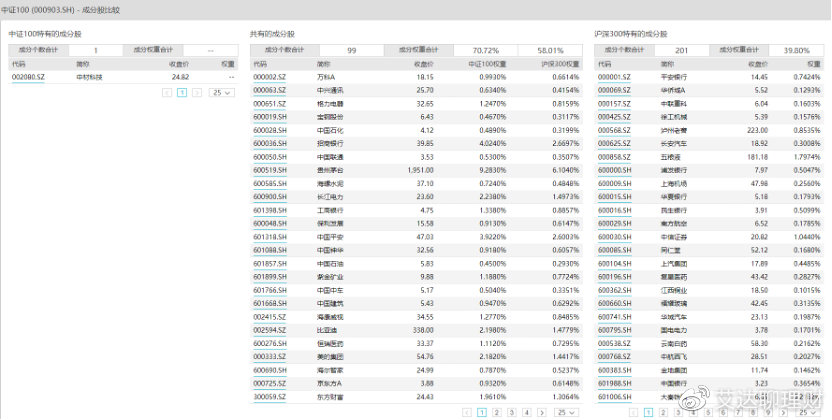Open page 4 of shared constituents table
The height and width of the screenshot is (420, 832).
(527, 411)
